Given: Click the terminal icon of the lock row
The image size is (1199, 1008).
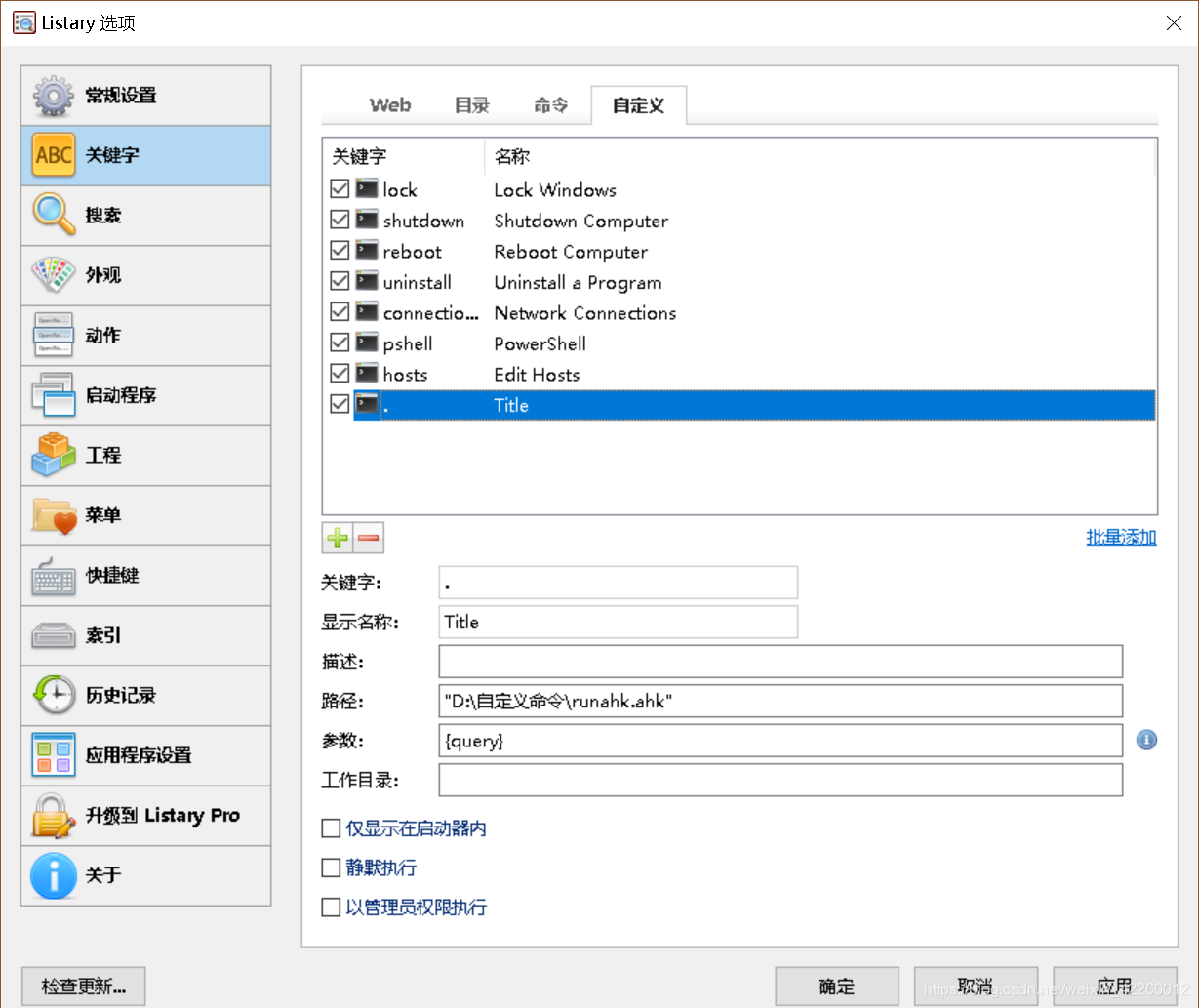Looking at the screenshot, I should (x=366, y=189).
